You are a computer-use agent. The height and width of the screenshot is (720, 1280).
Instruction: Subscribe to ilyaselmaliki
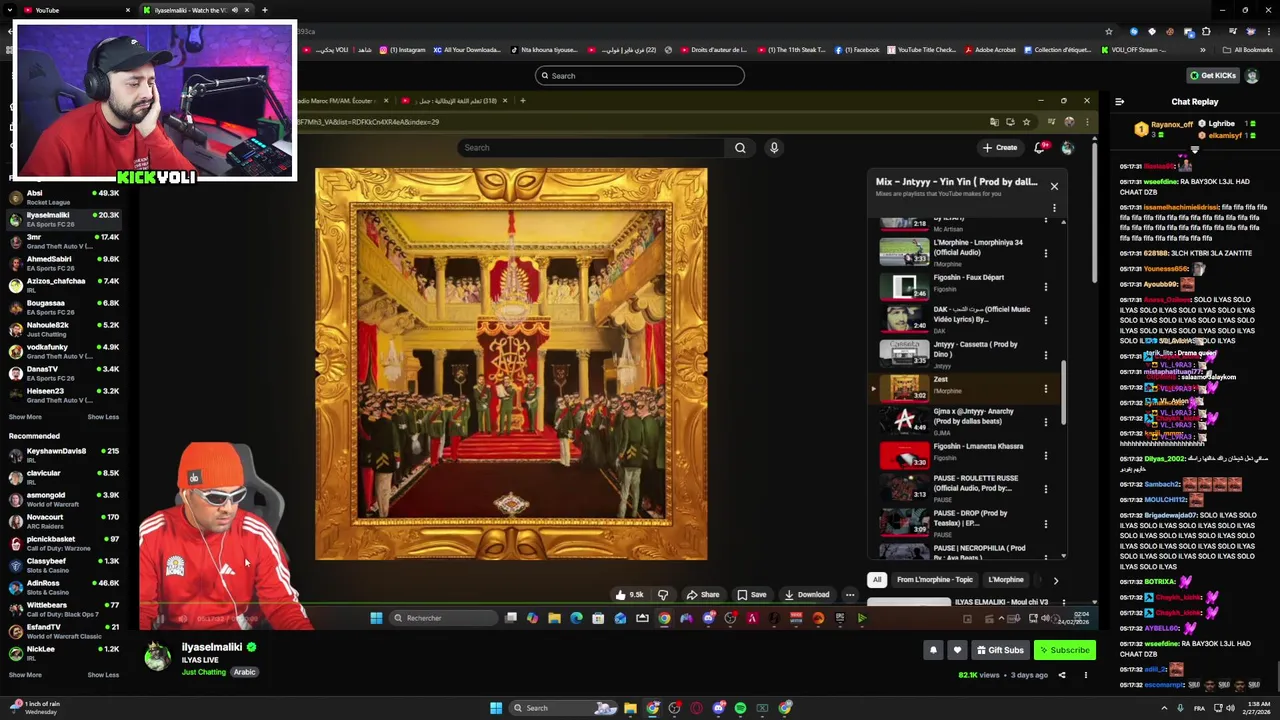click(1064, 650)
